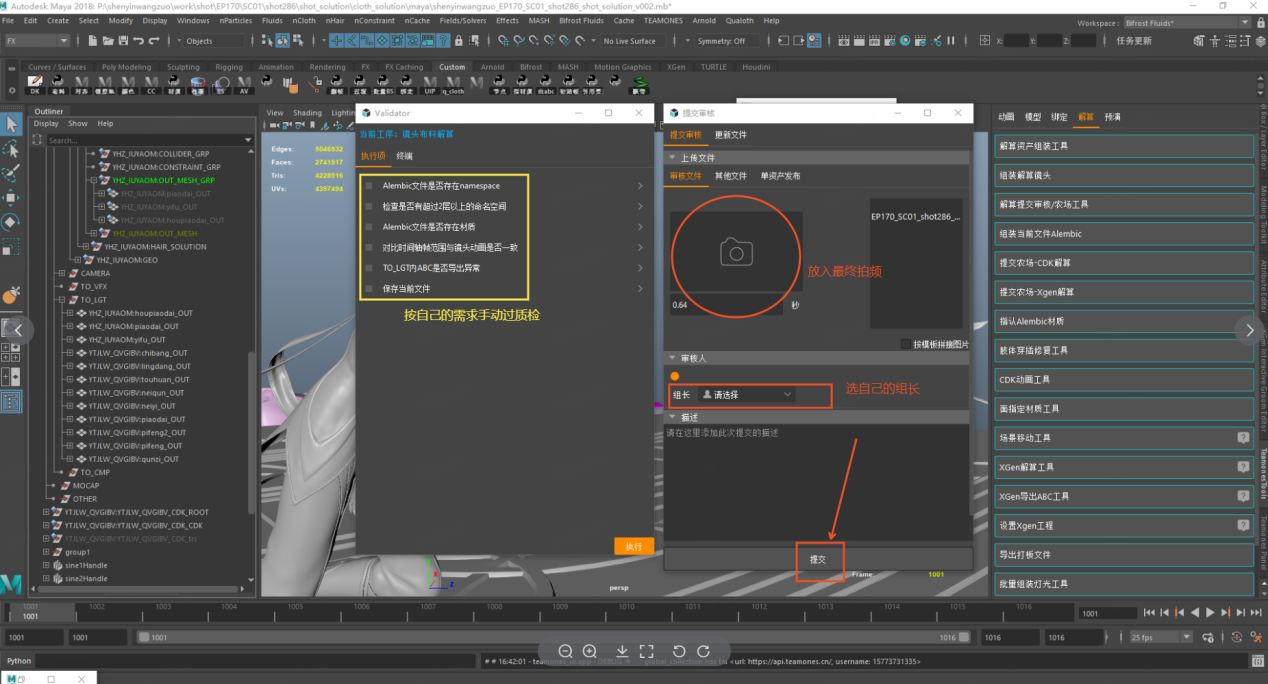Switch to the '更新文件' tab
The width and height of the screenshot is (1268, 684).
(x=730, y=135)
